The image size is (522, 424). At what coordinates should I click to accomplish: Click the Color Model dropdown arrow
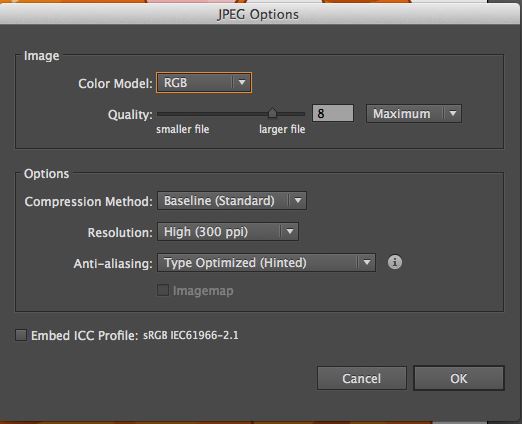tap(242, 82)
